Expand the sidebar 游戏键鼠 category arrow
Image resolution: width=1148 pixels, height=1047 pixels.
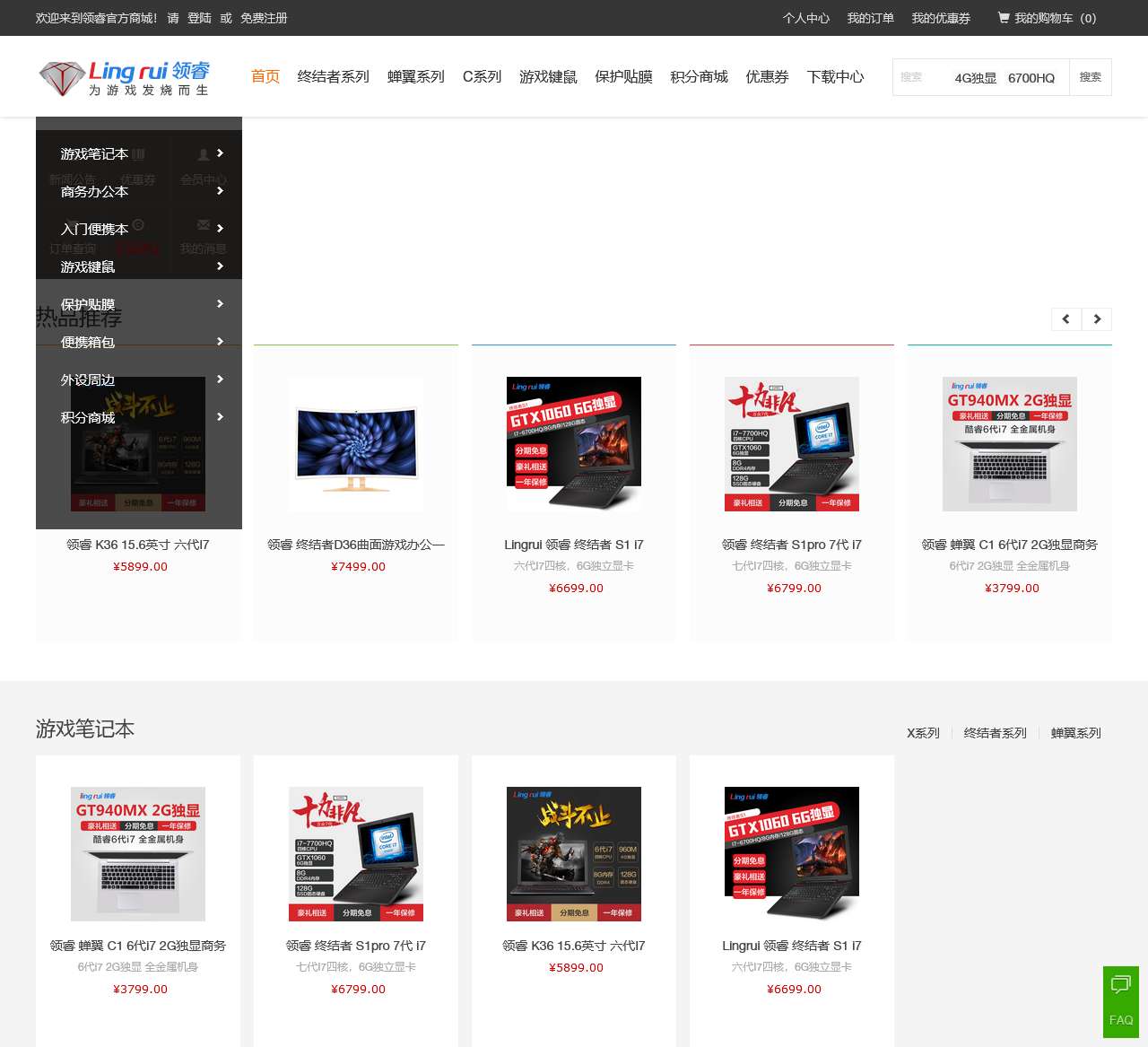(x=220, y=266)
